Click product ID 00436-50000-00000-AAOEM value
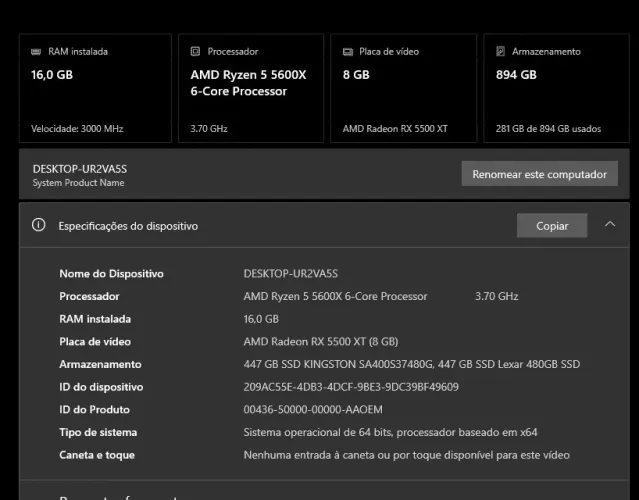639x500 pixels. click(x=313, y=410)
